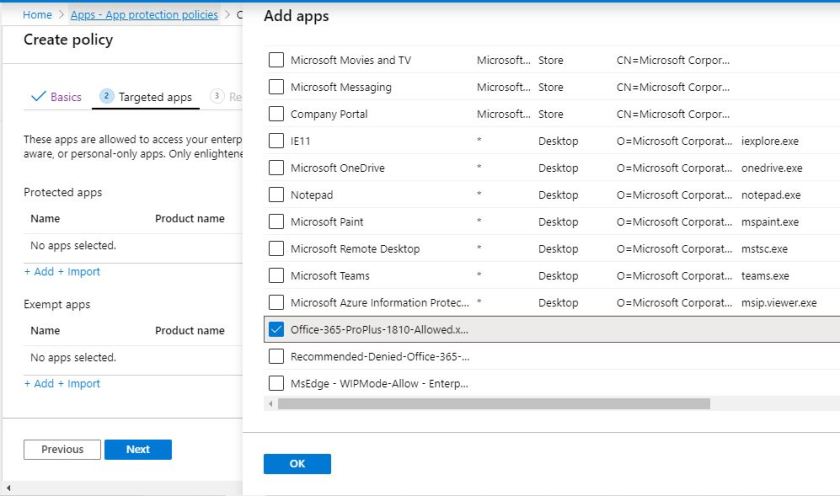Tick the IE11 app checkbox
The image size is (840, 496).
(x=276, y=141)
